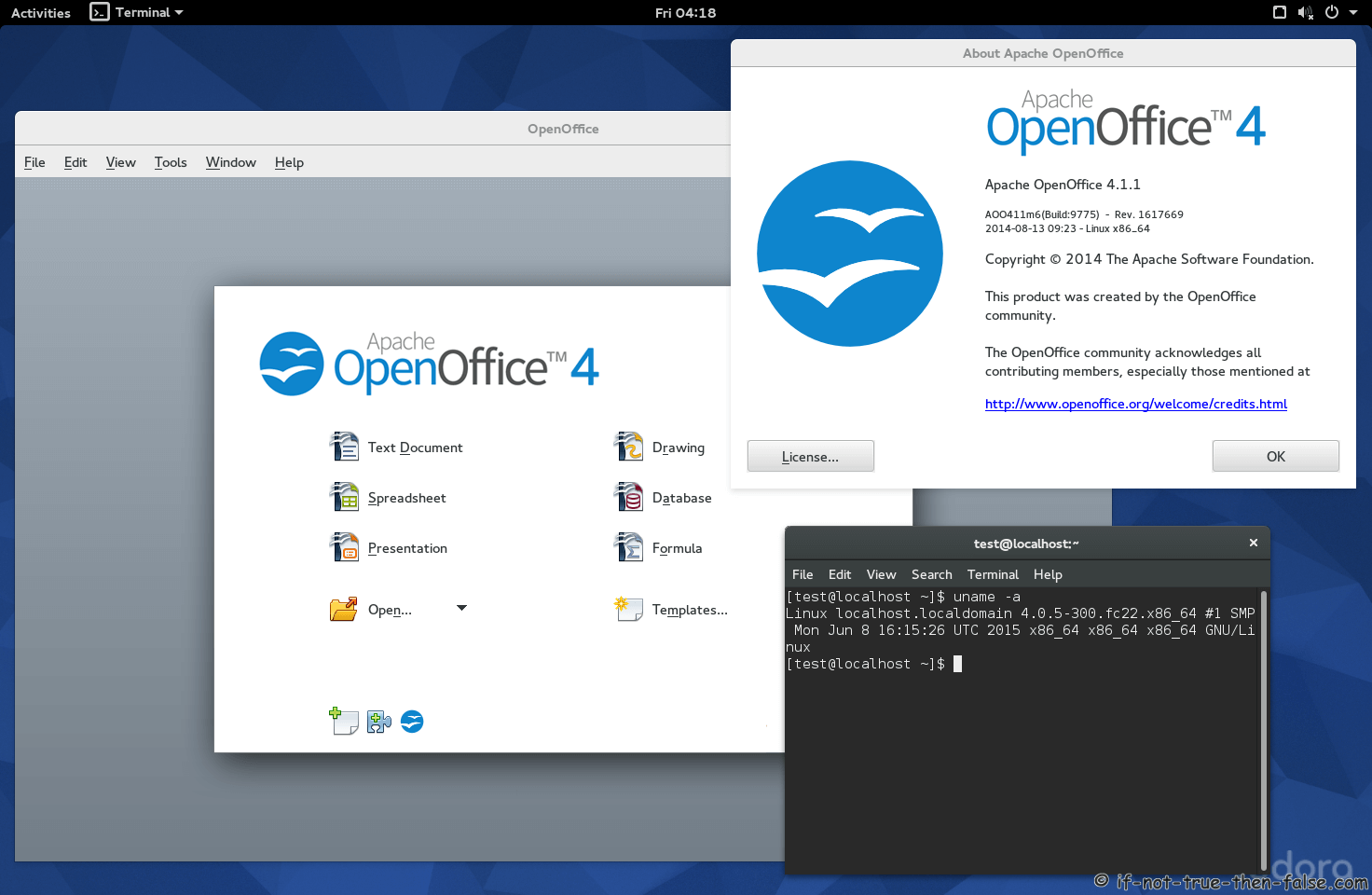Click the Open... label
This screenshot has height=895, width=1372.
pos(390,610)
